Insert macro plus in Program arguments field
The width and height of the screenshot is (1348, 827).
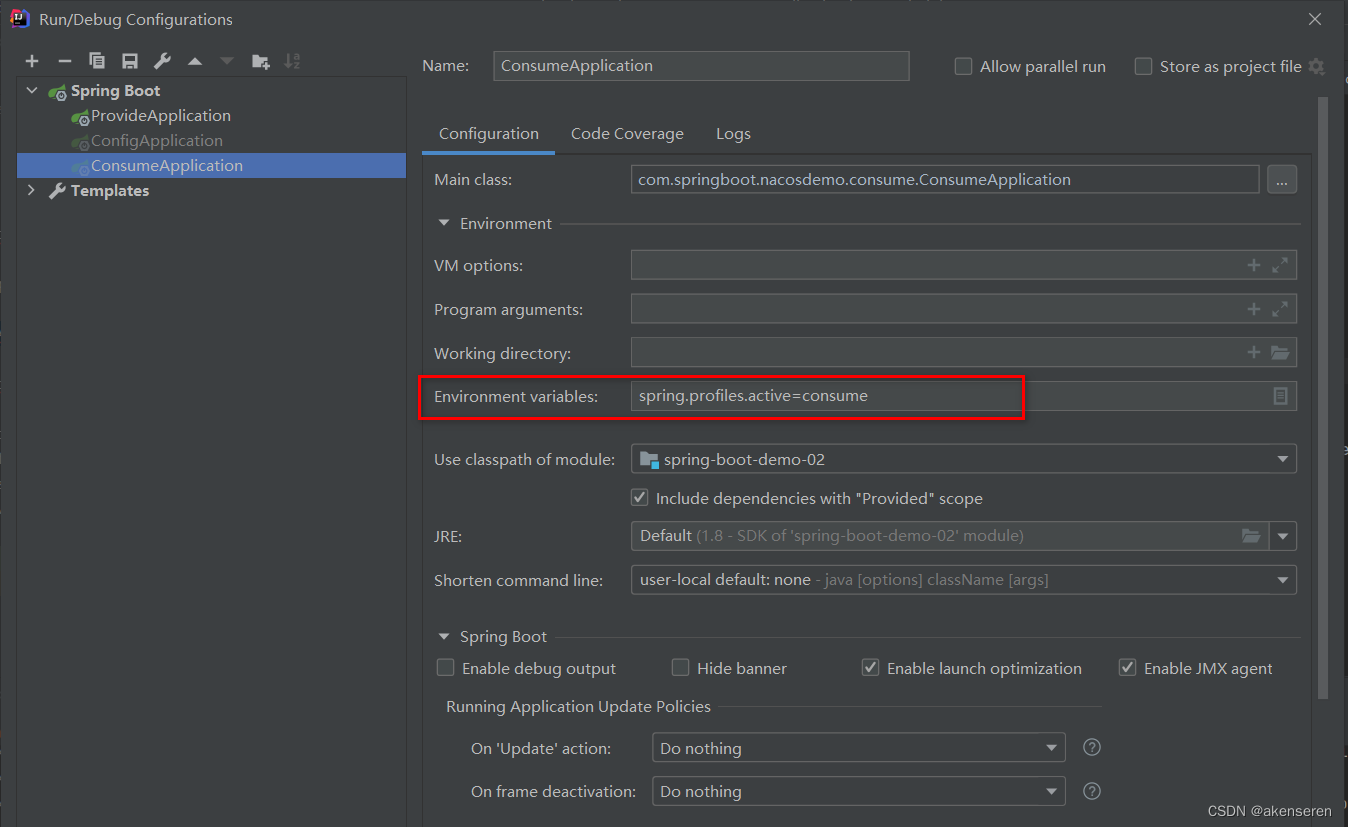[1254, 310]
